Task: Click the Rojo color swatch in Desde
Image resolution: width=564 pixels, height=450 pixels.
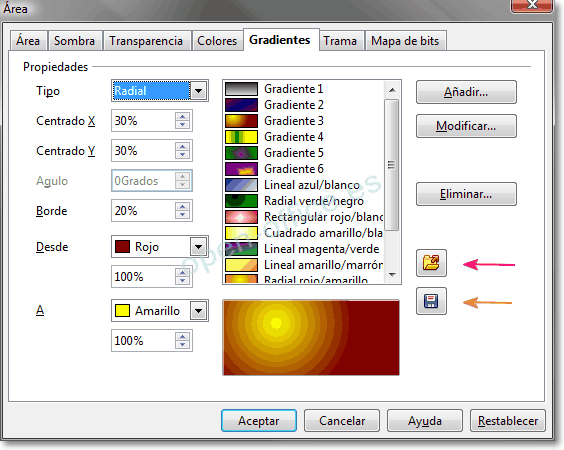Action: pyautogui.click(x=122, y=247)
